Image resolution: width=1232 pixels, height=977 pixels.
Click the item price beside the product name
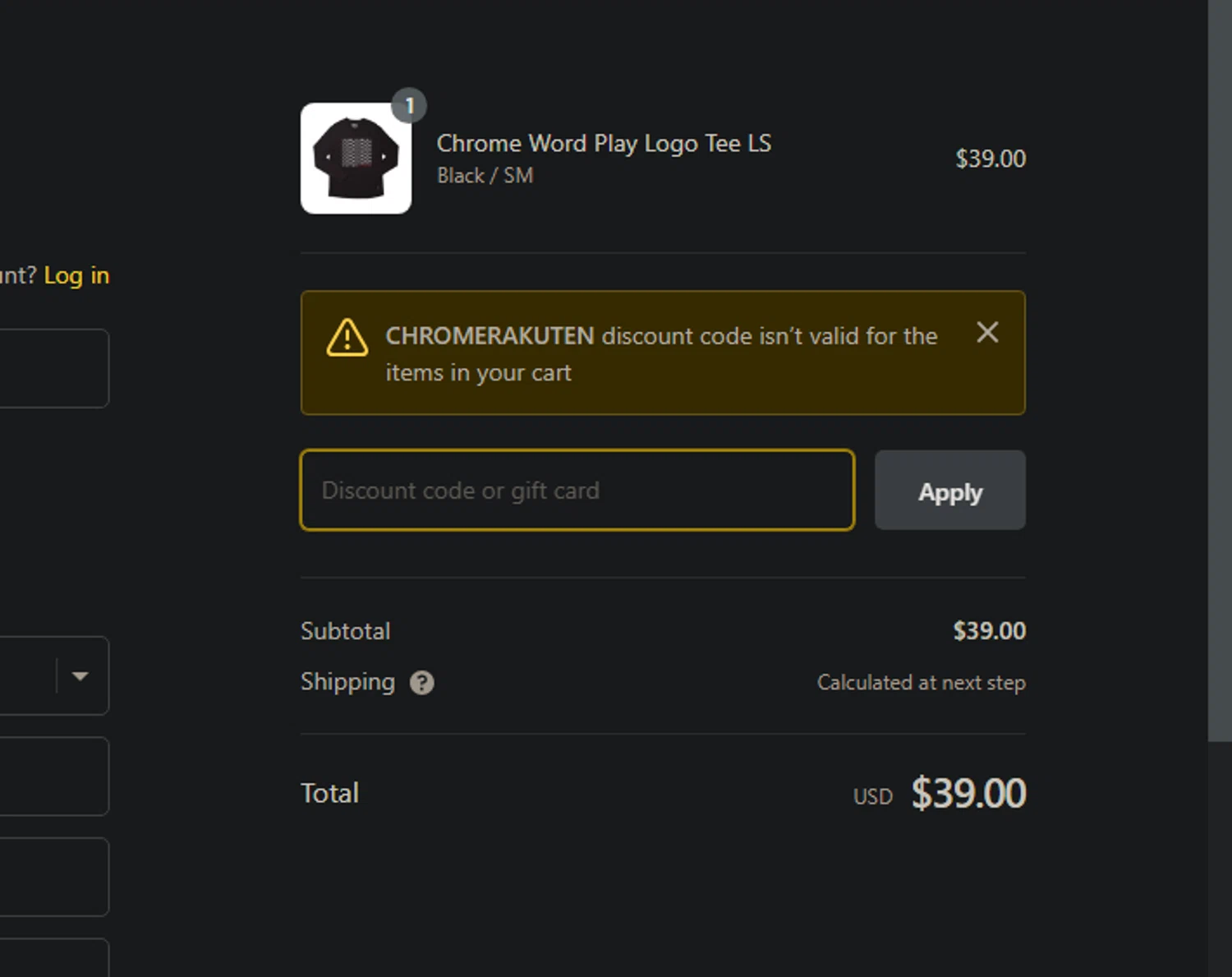[x=990, y=159]
